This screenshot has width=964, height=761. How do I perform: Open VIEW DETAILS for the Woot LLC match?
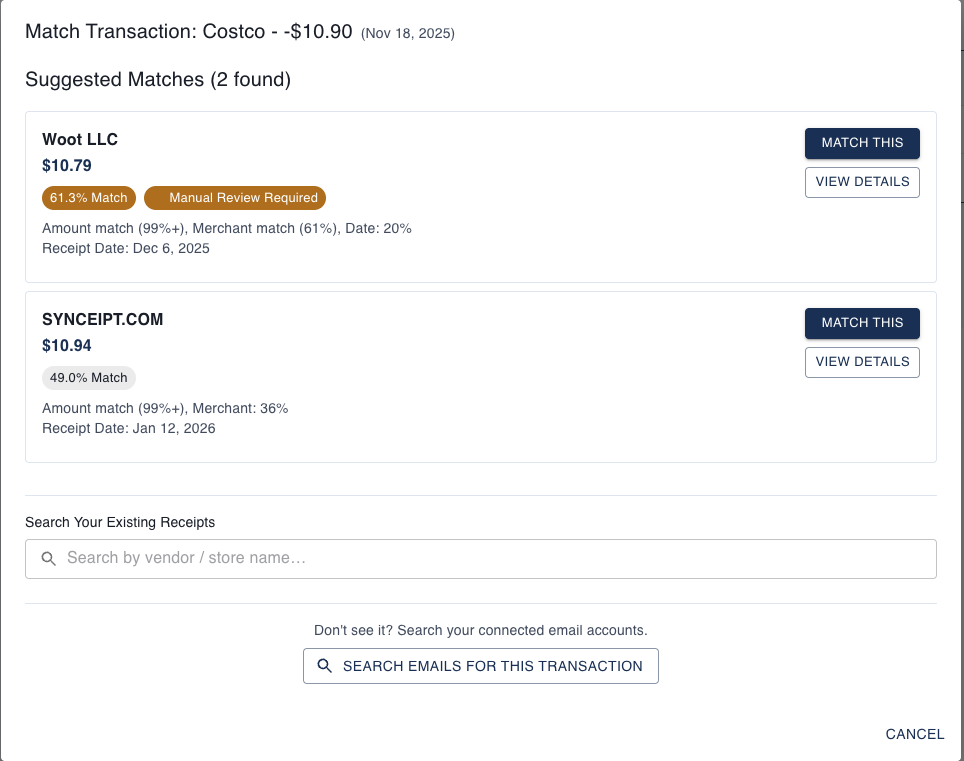[x=862, y=182]
